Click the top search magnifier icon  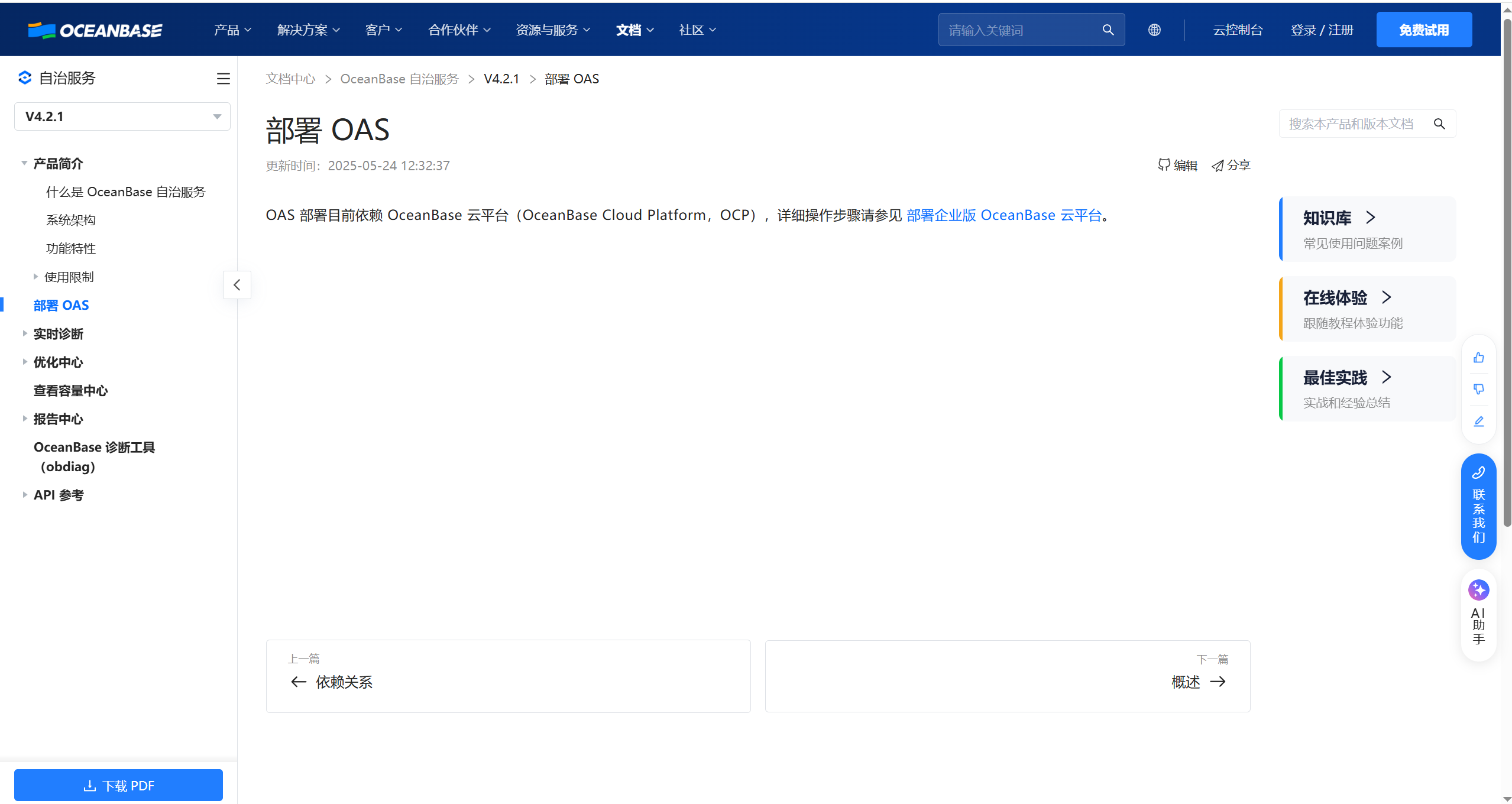tap(1108, 30)
